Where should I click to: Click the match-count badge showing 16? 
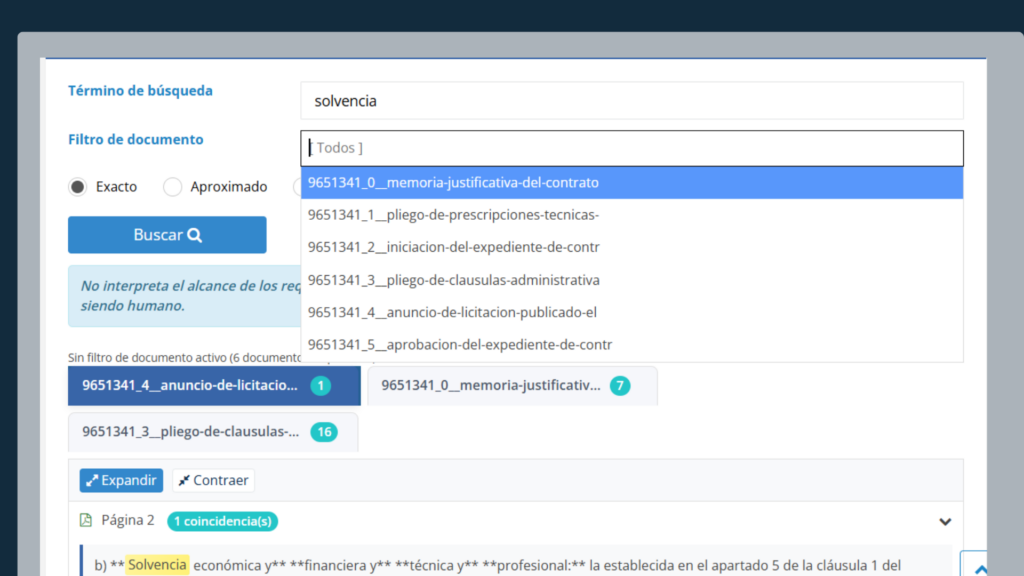[323, 432]
